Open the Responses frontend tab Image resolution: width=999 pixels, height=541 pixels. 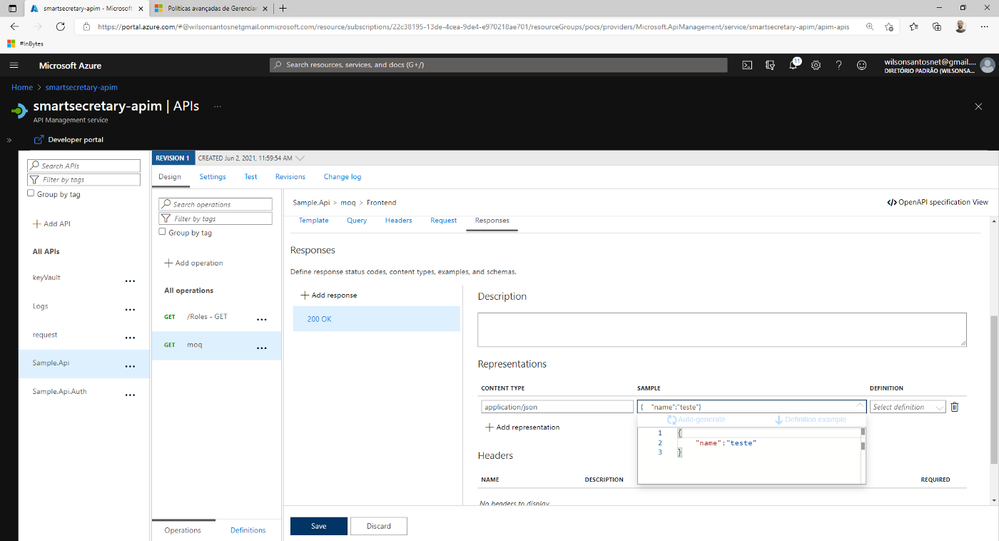(492, 220)
